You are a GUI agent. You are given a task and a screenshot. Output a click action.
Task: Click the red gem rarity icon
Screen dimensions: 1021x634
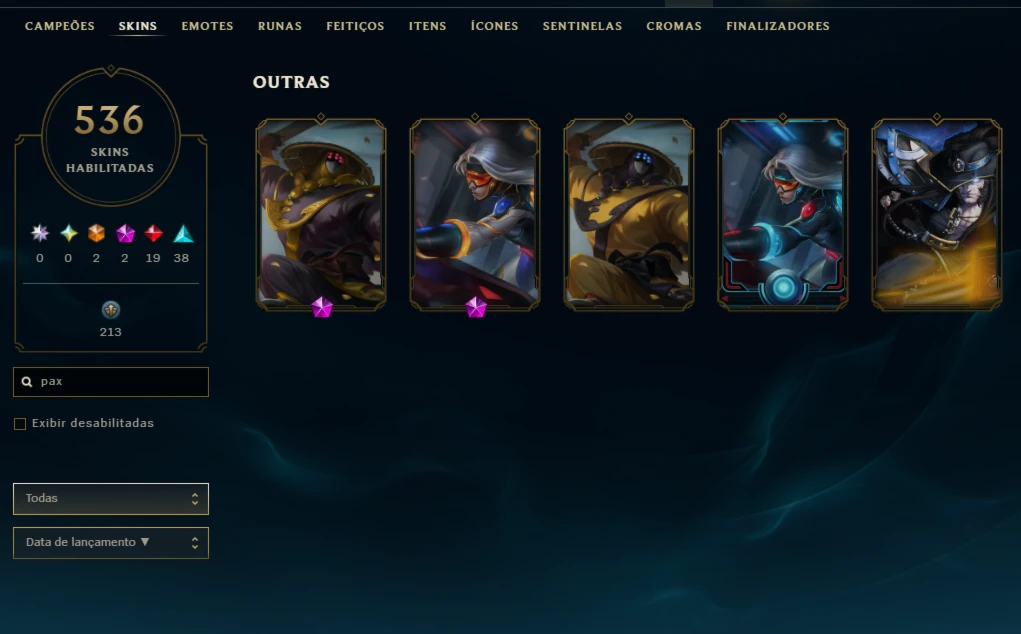pos(153,233)
